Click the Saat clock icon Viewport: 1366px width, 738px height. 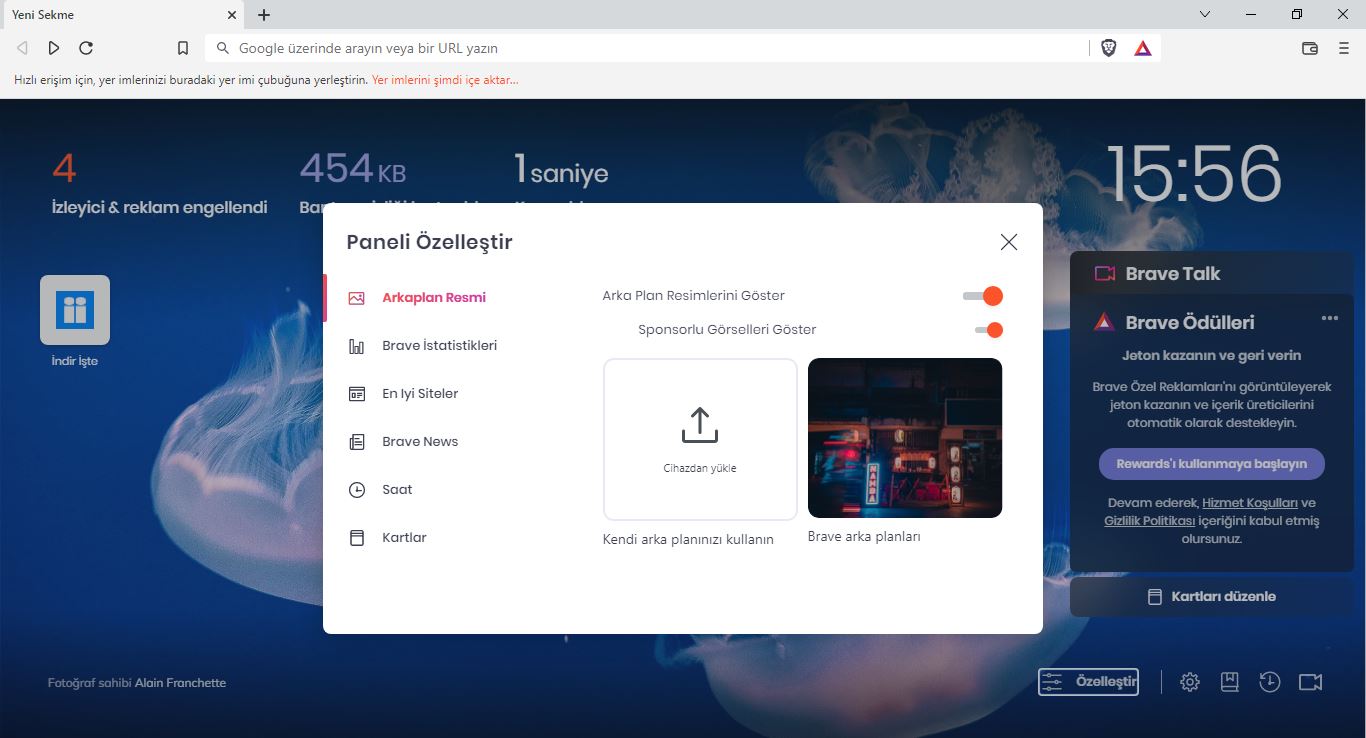(356, 490)
